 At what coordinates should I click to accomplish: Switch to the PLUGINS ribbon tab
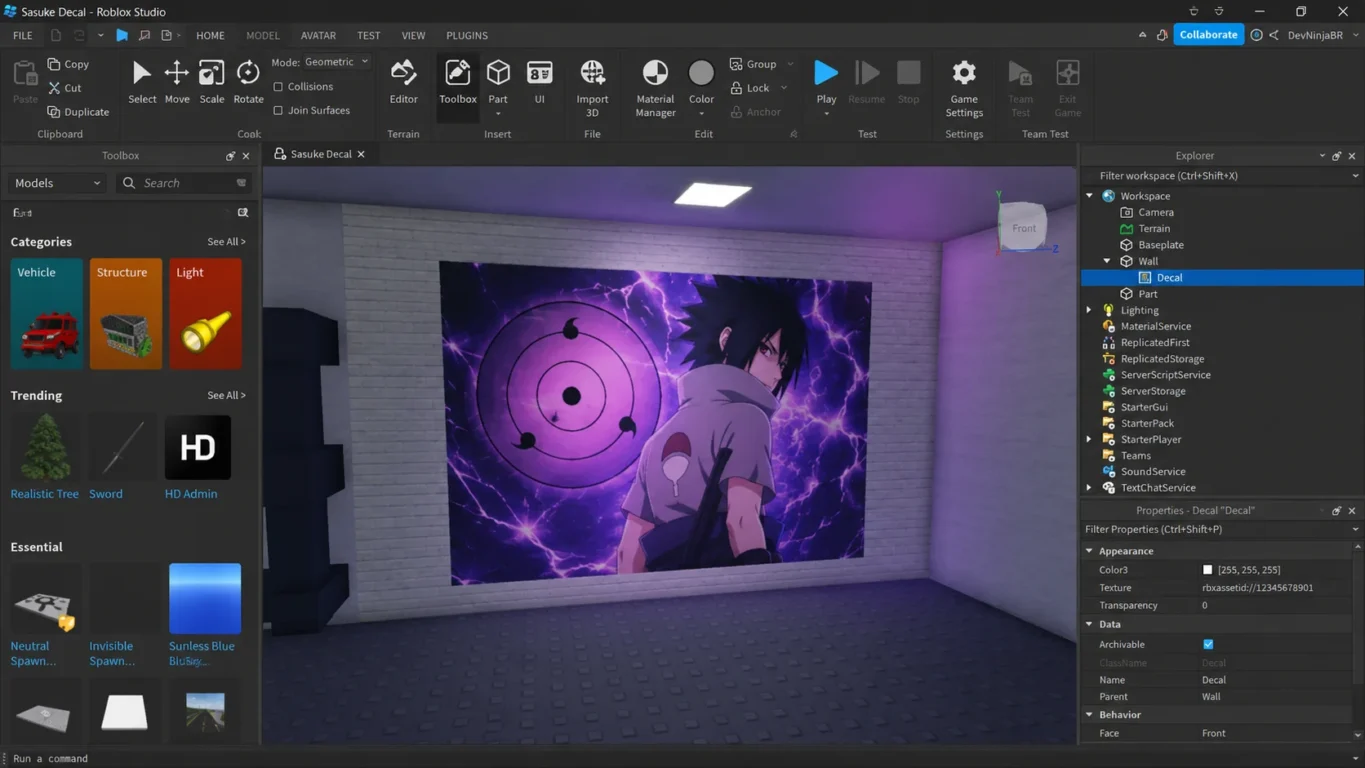coord(467,35)
